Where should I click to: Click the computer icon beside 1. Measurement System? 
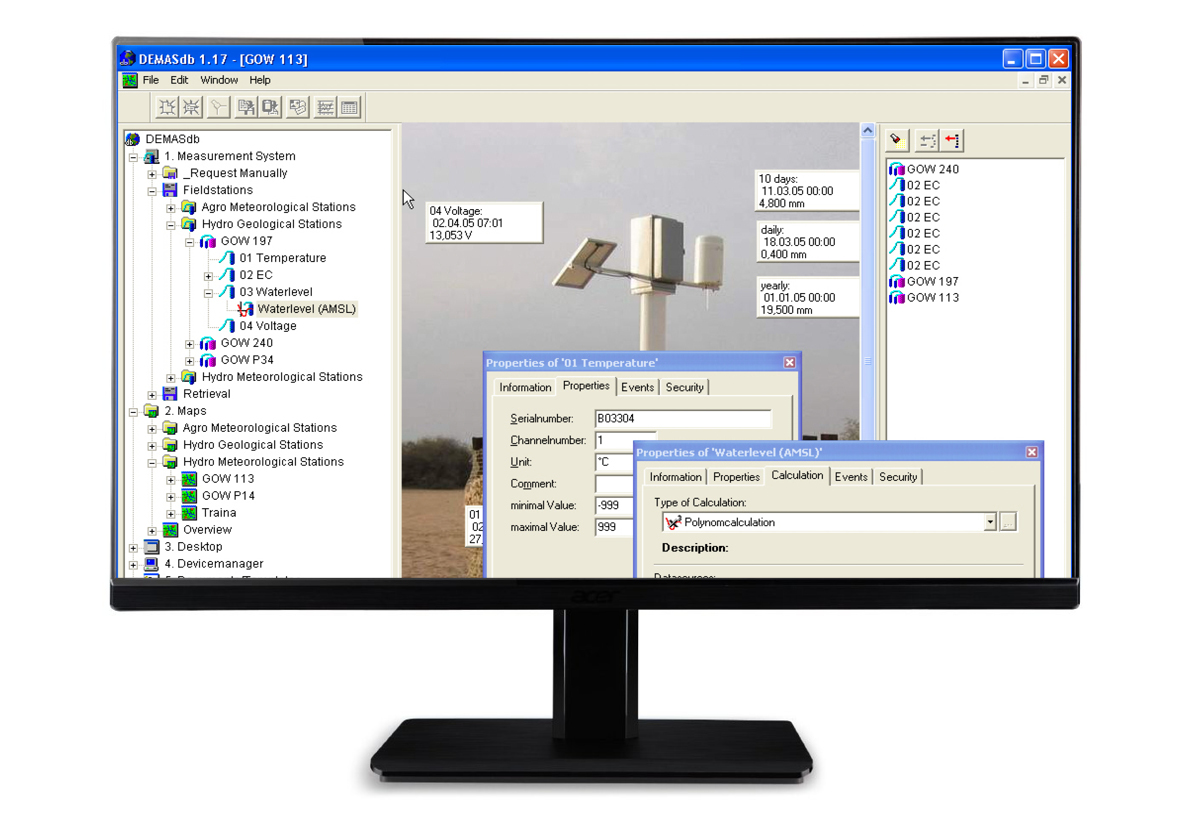[x=151, y=156]
